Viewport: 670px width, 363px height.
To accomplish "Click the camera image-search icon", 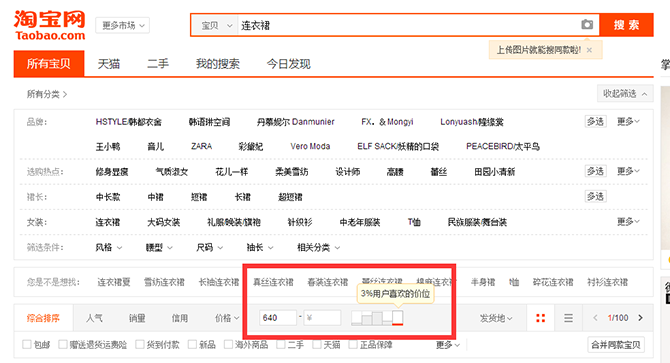I will [587, 25].
